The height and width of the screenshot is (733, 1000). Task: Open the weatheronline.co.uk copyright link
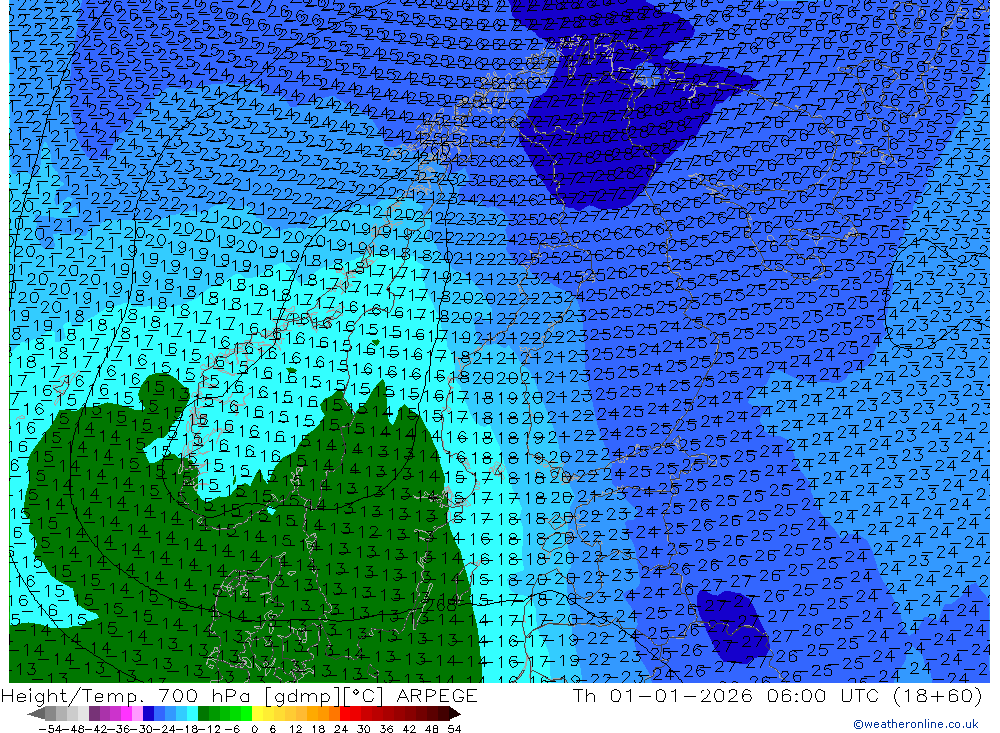(916, 724)
